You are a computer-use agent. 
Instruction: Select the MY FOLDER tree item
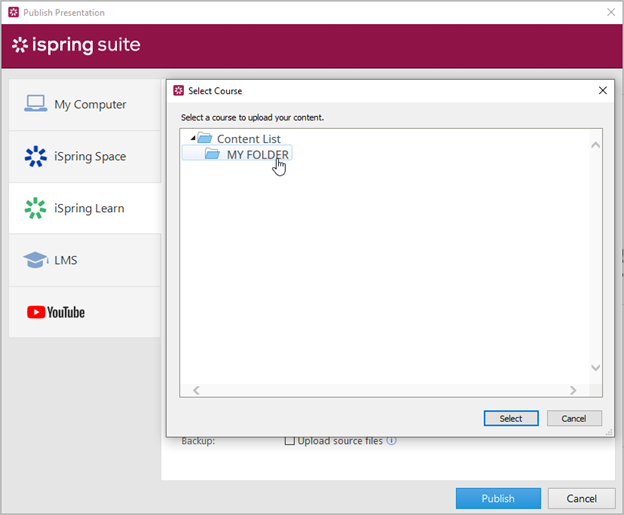(x=237, y=154)
